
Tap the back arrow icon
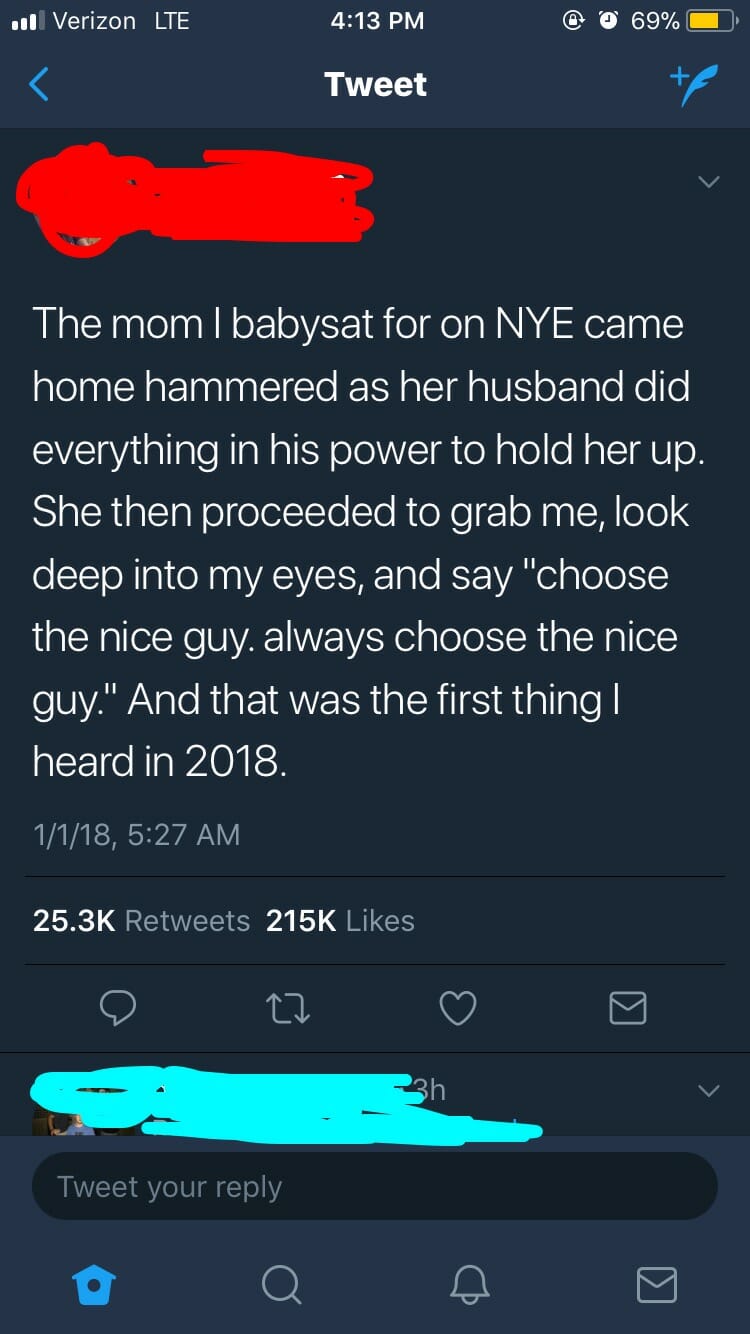click(x=39, y=85)
